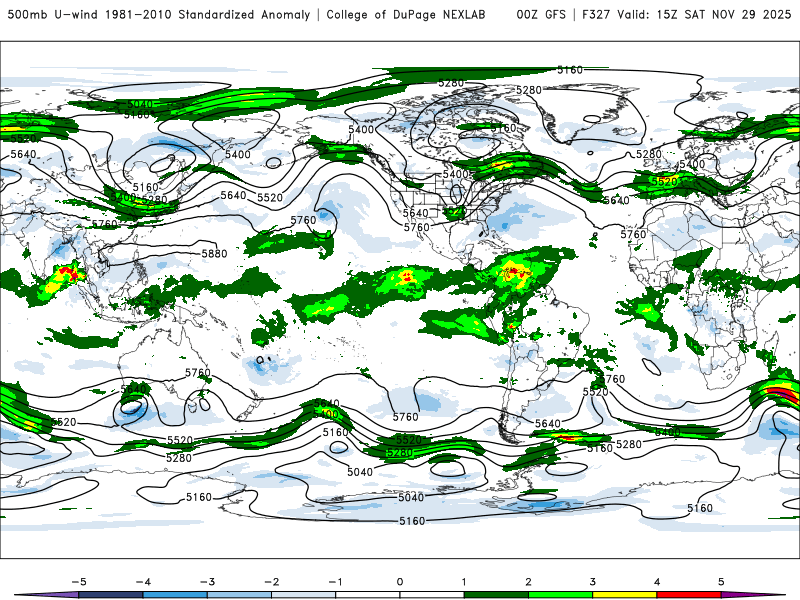Click the colorbar tick label '3'
The height and width of the screenshot is (600, 800).
592,582
